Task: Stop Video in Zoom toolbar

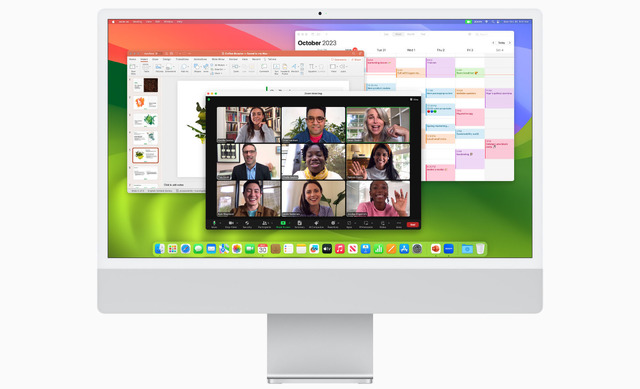Action: pyautogui.click(x=231, y=224)
